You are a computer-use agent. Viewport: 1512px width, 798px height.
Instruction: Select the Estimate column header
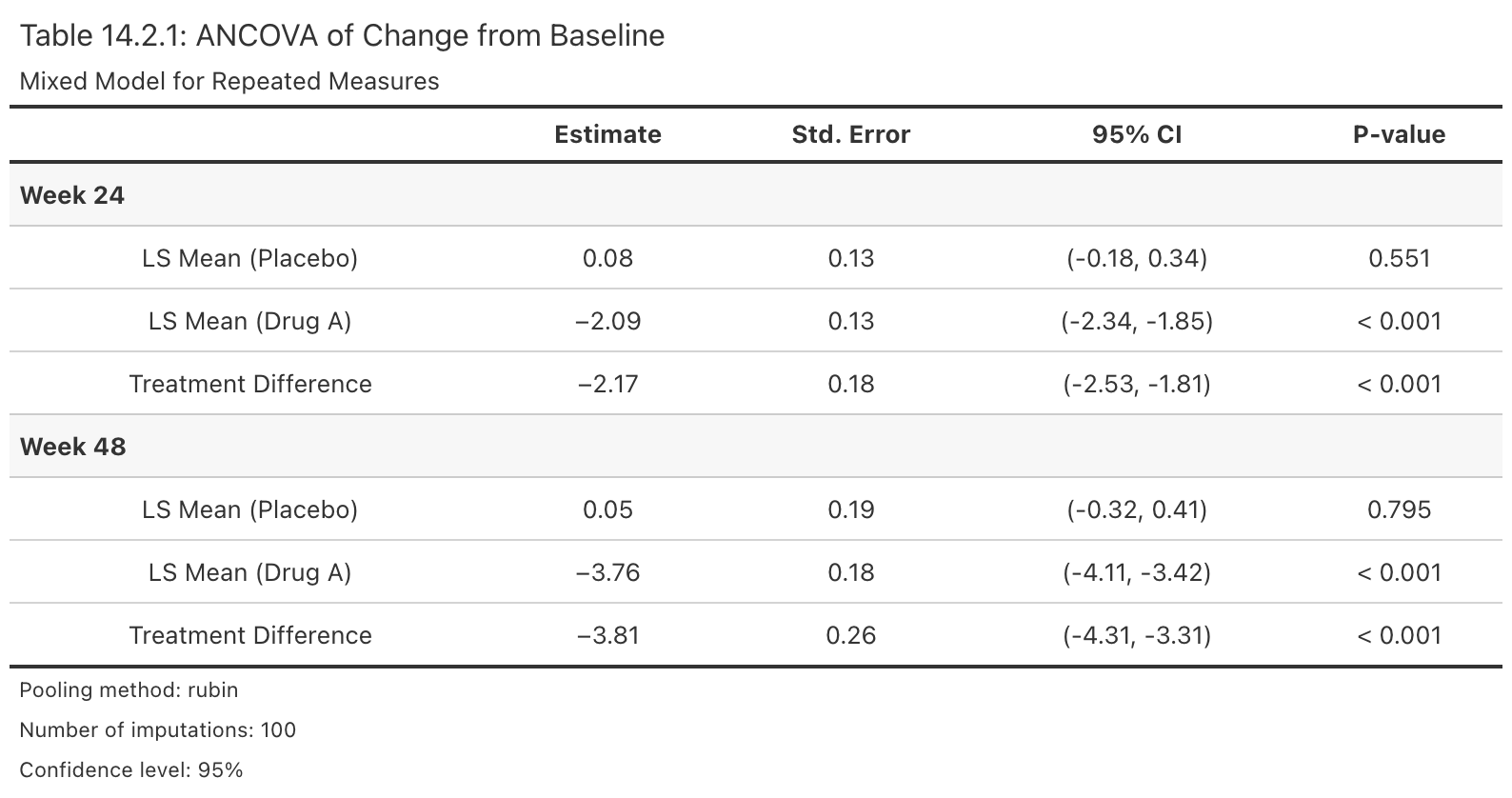[x=607, y=134]
